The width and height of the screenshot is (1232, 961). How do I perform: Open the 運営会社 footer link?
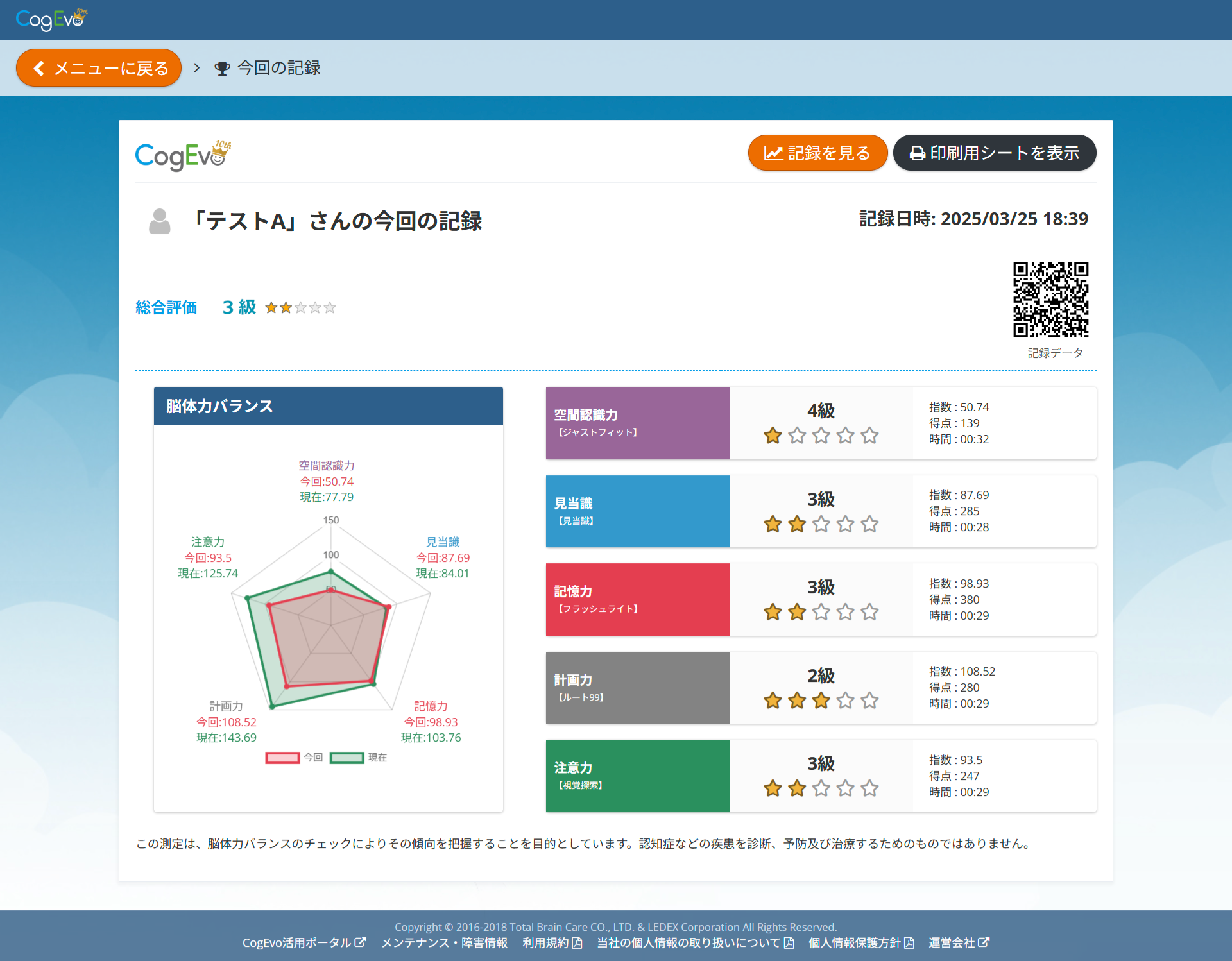click(959, 942)
